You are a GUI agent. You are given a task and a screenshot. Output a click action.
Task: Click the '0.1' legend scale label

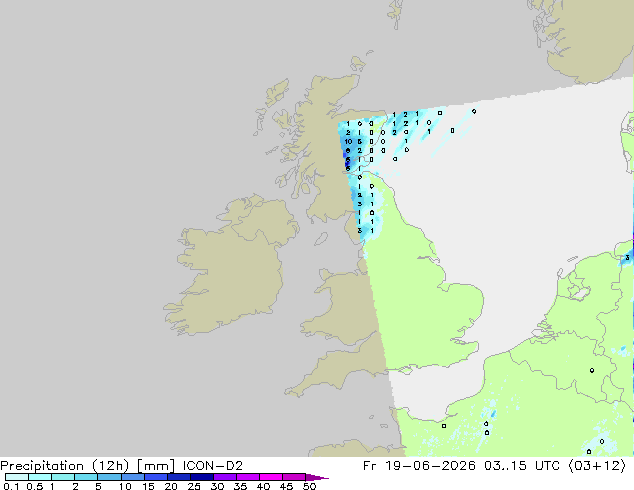[11, 486]
